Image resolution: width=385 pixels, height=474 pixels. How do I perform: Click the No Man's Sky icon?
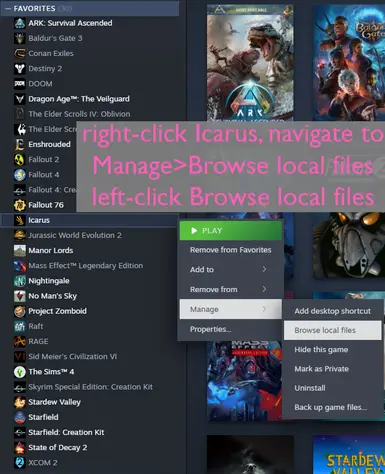click(x=20, y=296)
